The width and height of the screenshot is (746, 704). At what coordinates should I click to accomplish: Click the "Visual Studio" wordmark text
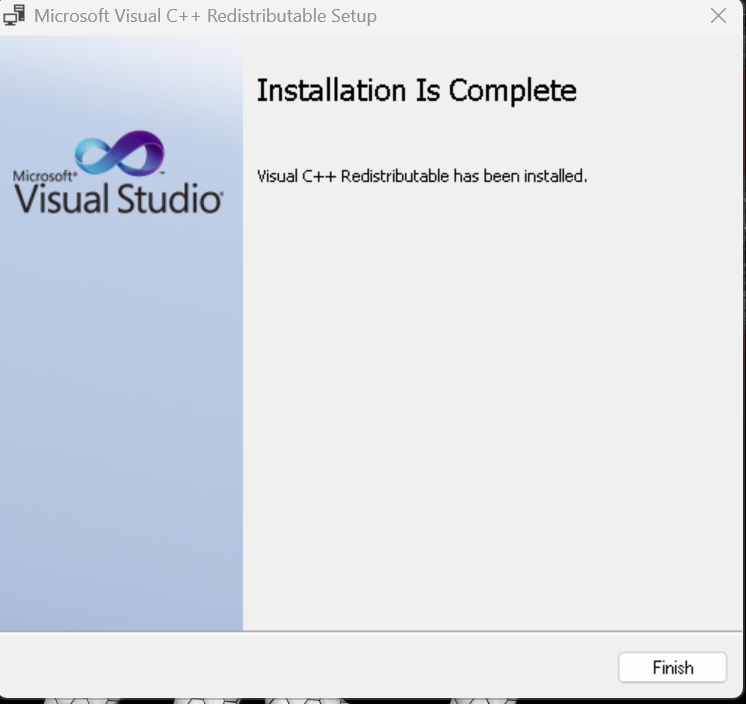tap(118, 198)
